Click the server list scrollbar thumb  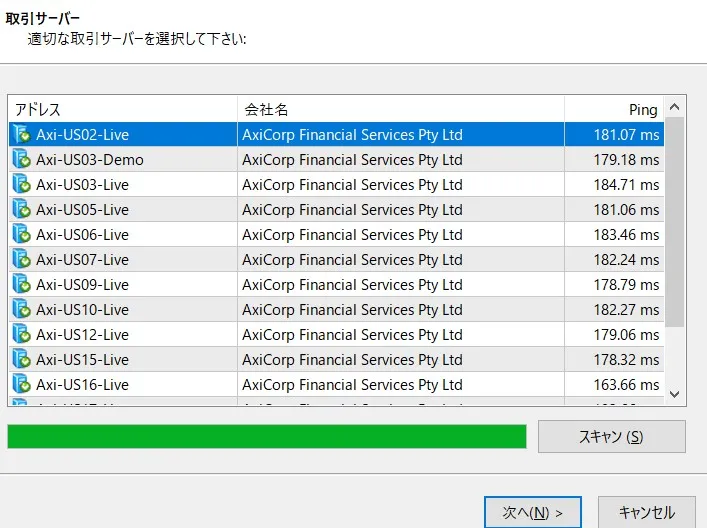[x=675, y=222]
